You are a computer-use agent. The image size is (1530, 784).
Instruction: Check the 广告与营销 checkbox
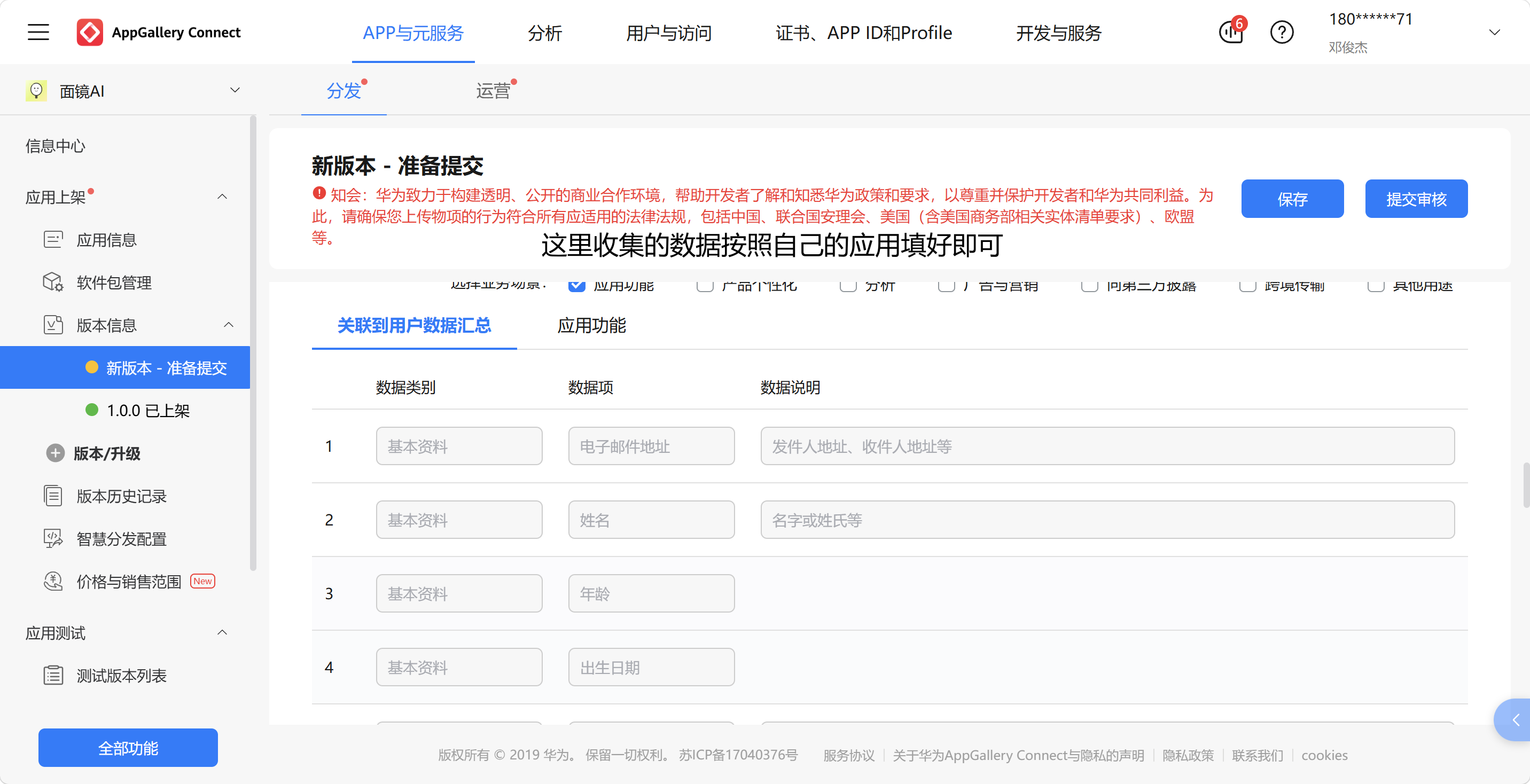(946, 286)
